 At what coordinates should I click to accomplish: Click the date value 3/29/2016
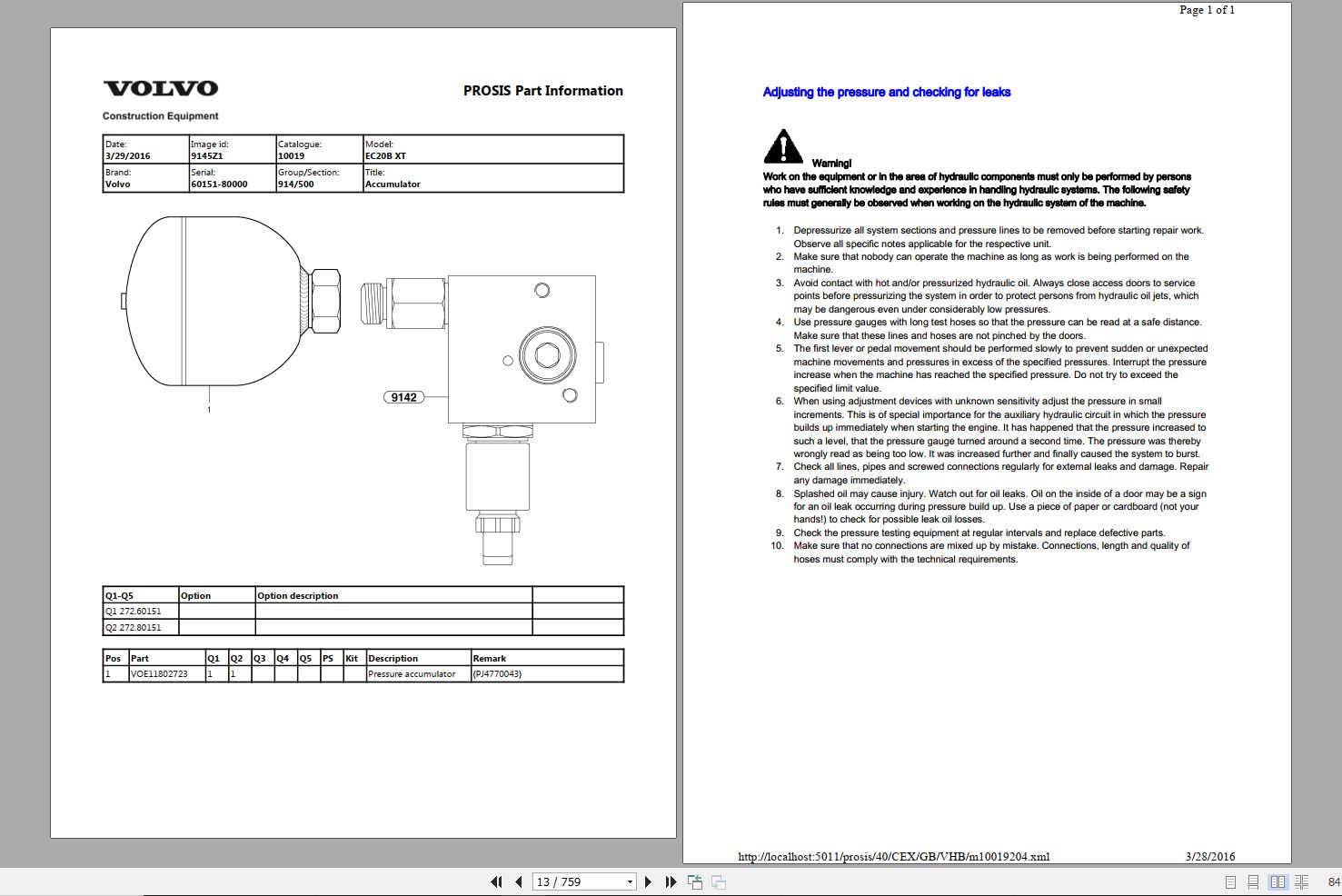pyautogui.click(x=128, y=156)
